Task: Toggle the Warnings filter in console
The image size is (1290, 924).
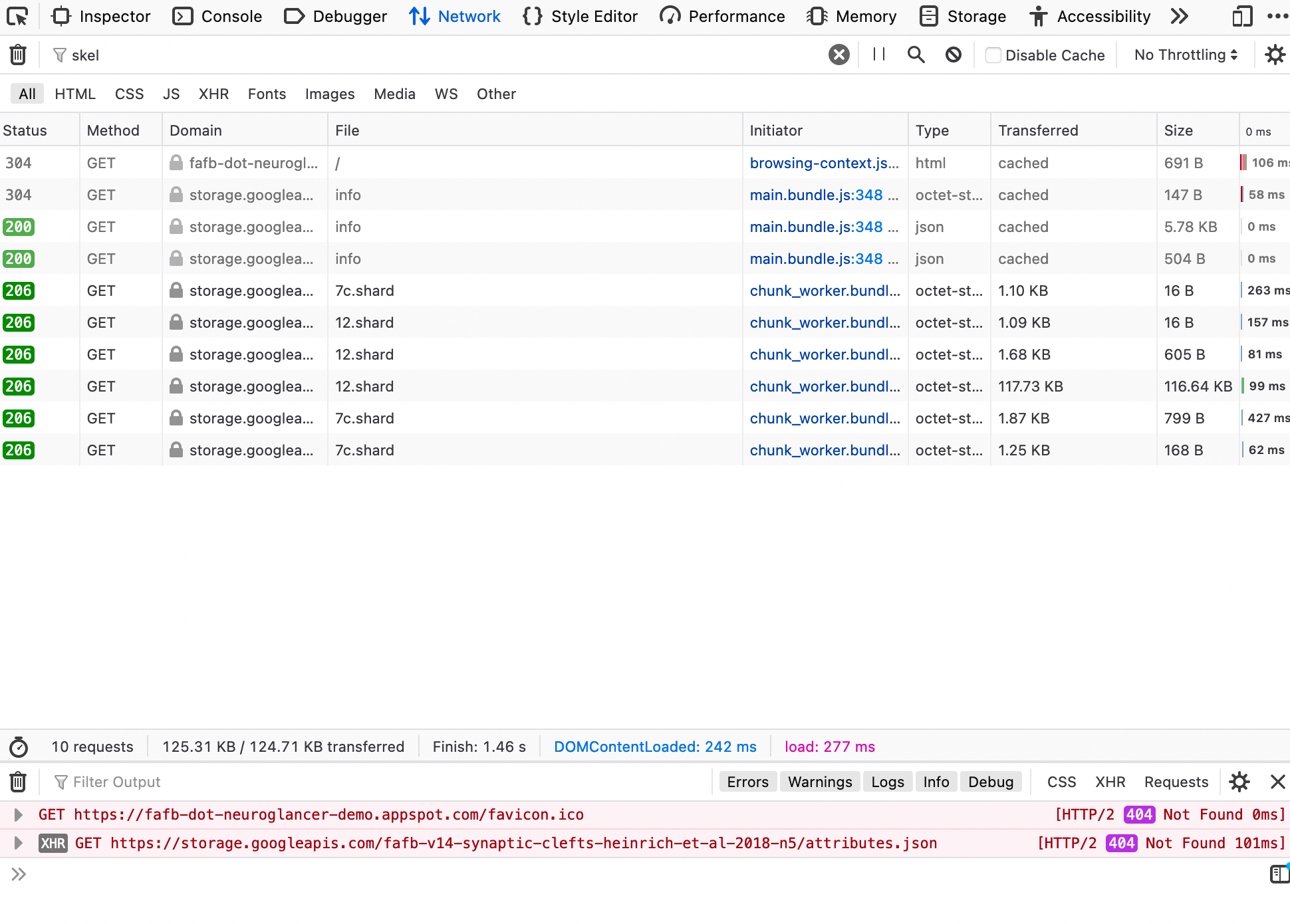Action: 819,782
